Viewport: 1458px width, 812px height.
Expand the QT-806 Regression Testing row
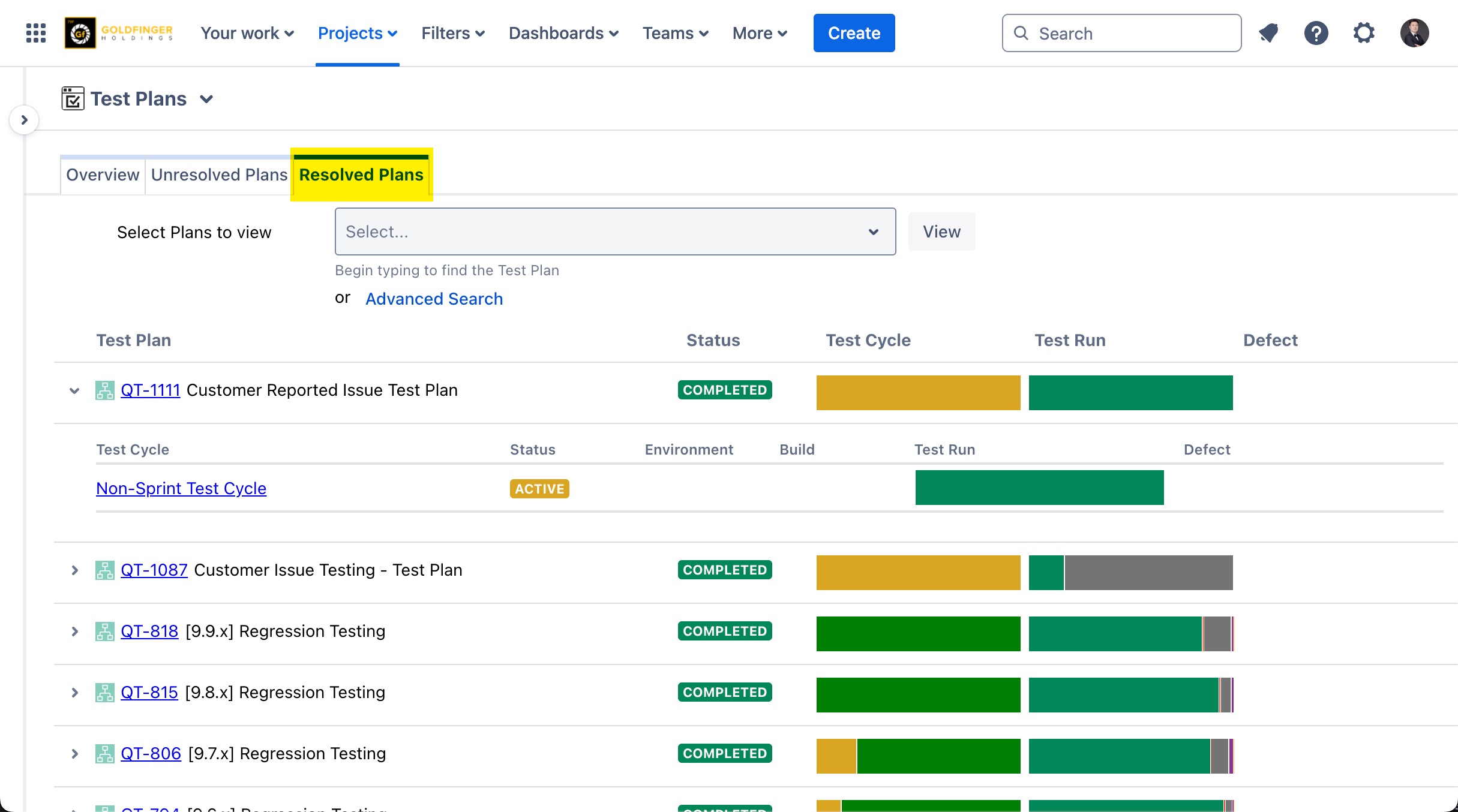click(74, 754)
